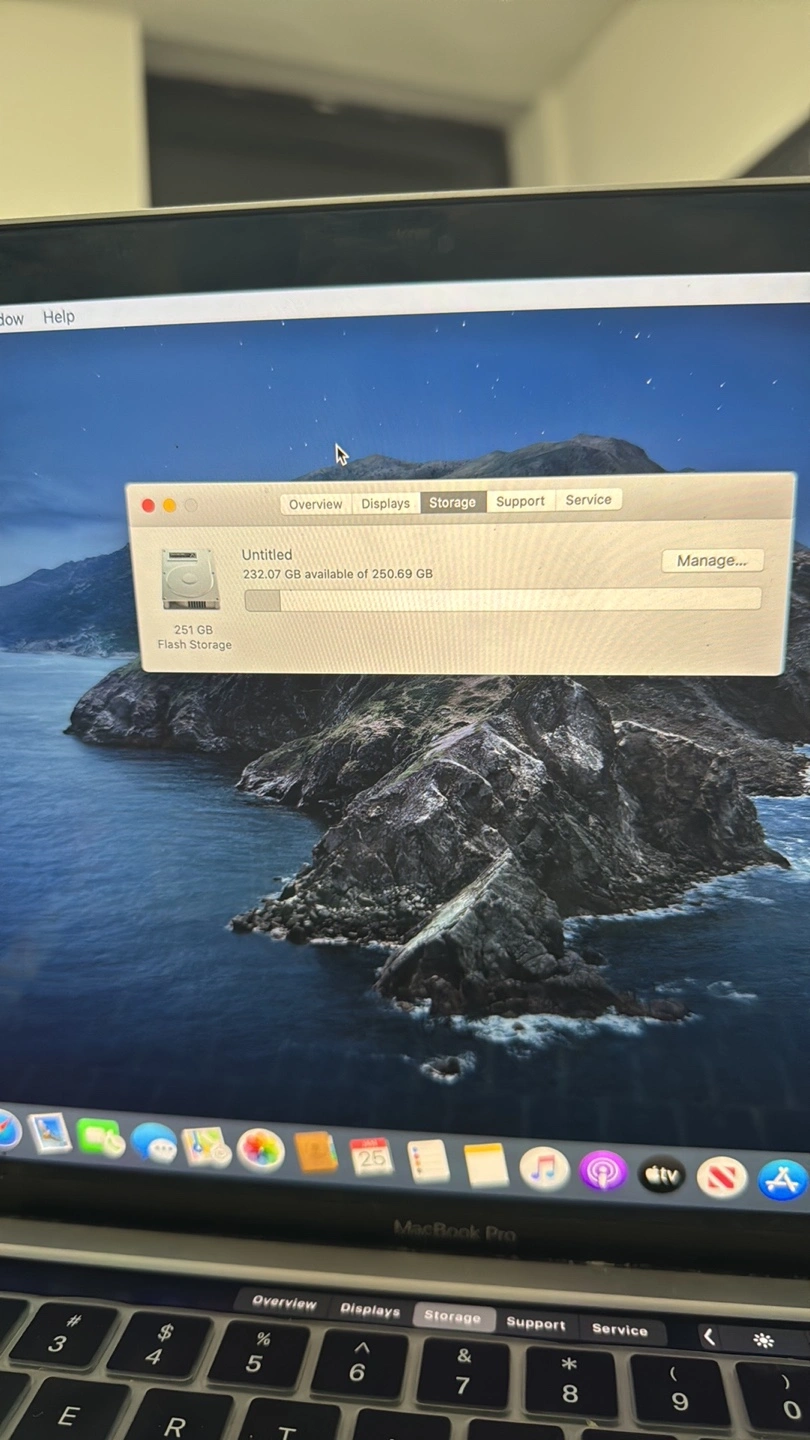Screen dimensions: 810x1440
Task: Open Contacts from the Dock
Action: 316,1153
